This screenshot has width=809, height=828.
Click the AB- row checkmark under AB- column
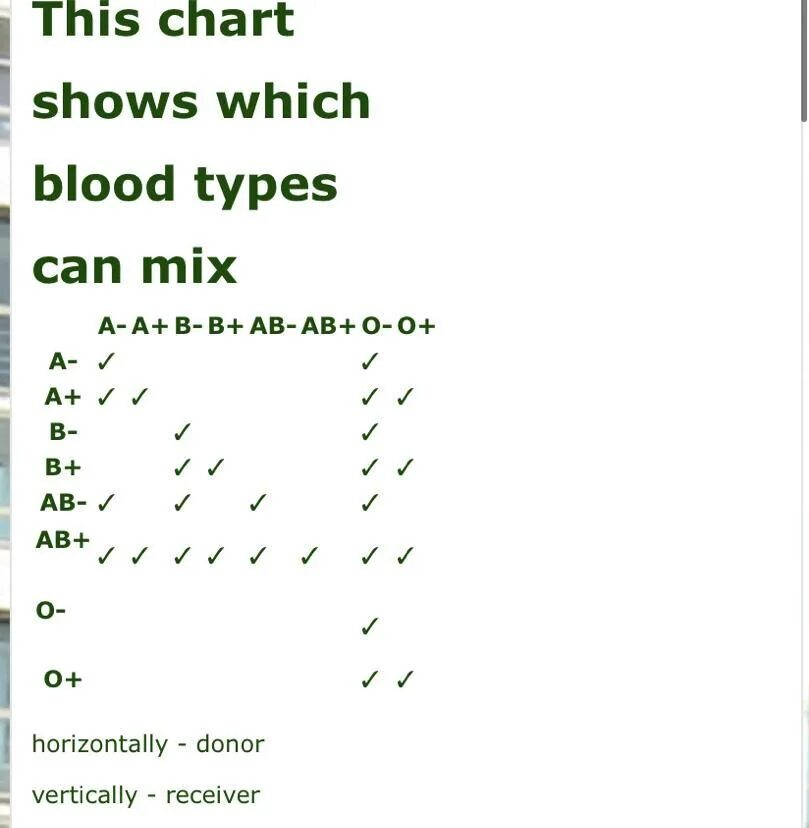pyautogui.click(x=258, y=503)
